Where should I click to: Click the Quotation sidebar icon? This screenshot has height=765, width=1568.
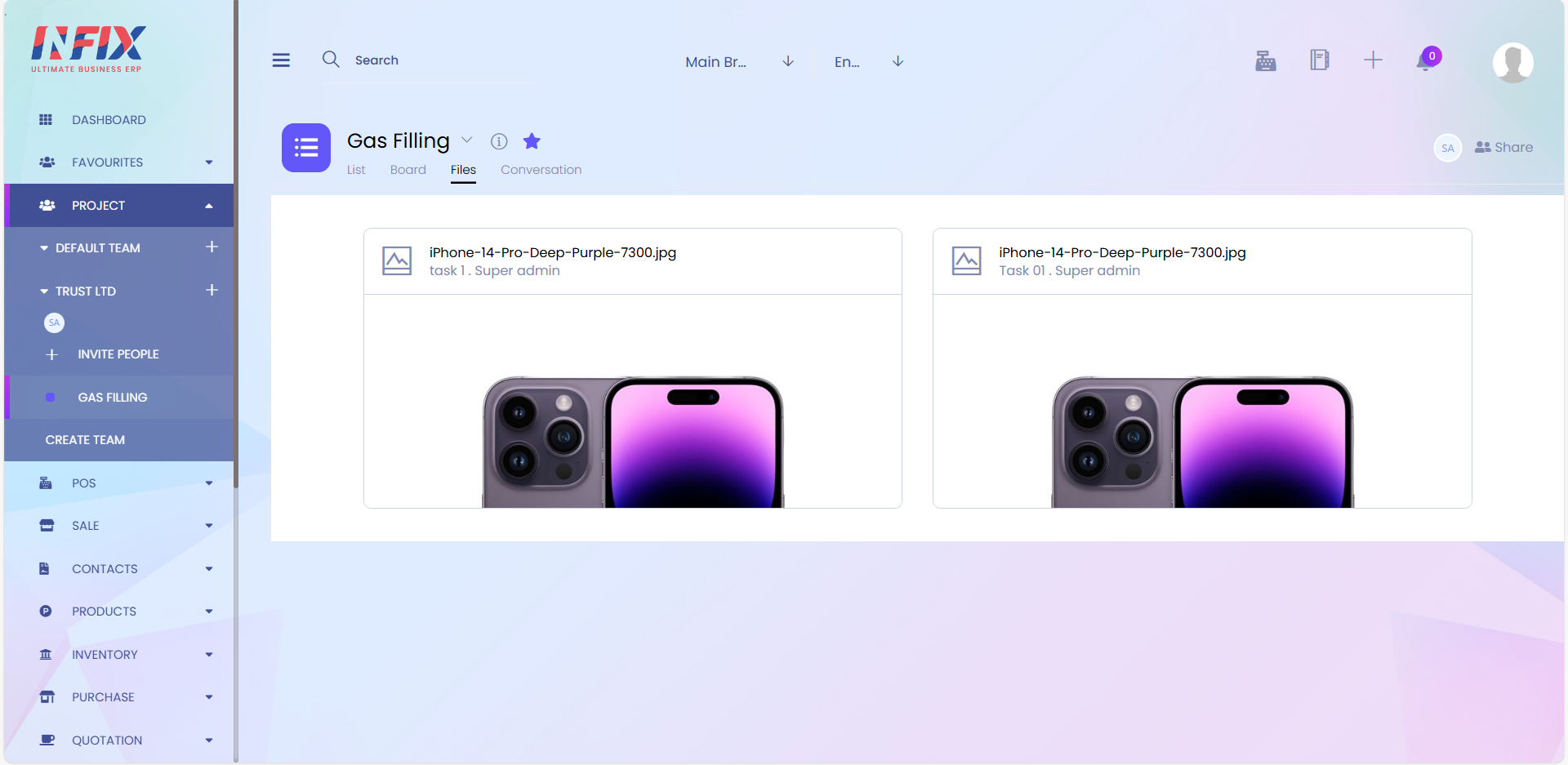coord(47,740)
